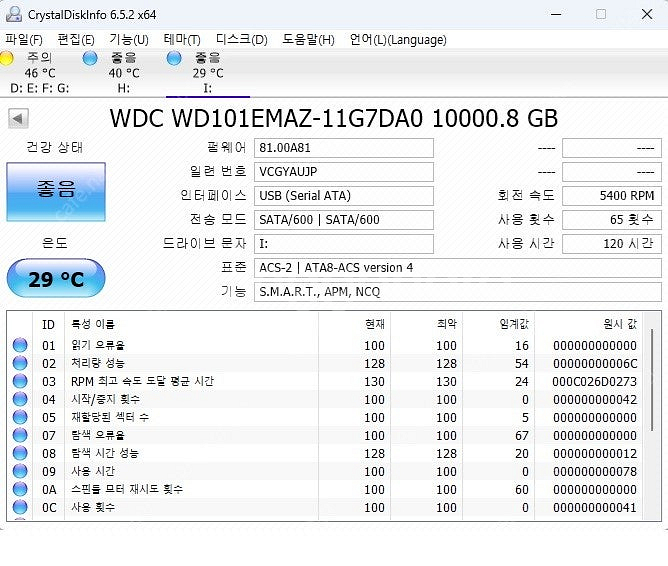Screen dimensions: 668x566
Task: Click status circle for attribute 07
Action: (x=20, y=435)
